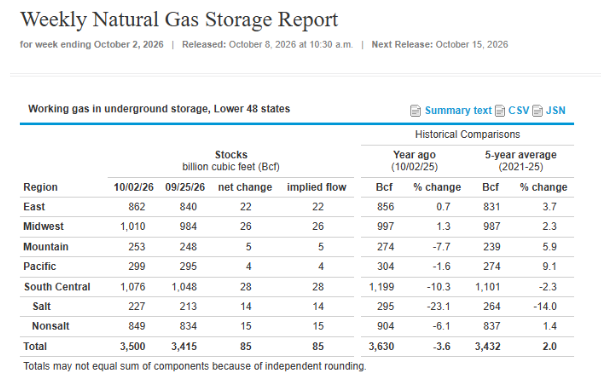Click the 10/02/26 column header
Viewport: 614px width, 377px height.
134,187
